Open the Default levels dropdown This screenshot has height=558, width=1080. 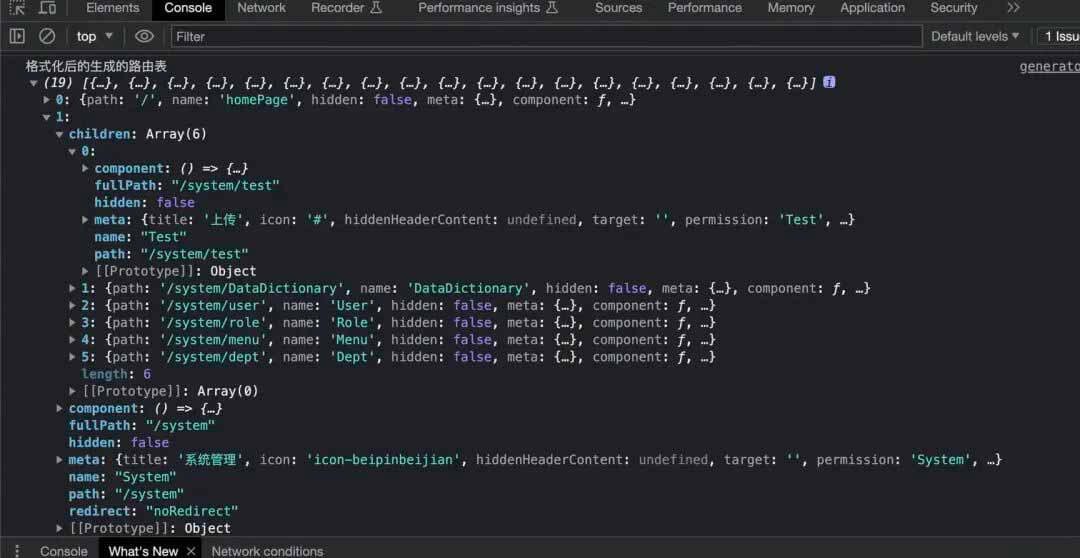(x=975, y=36)
